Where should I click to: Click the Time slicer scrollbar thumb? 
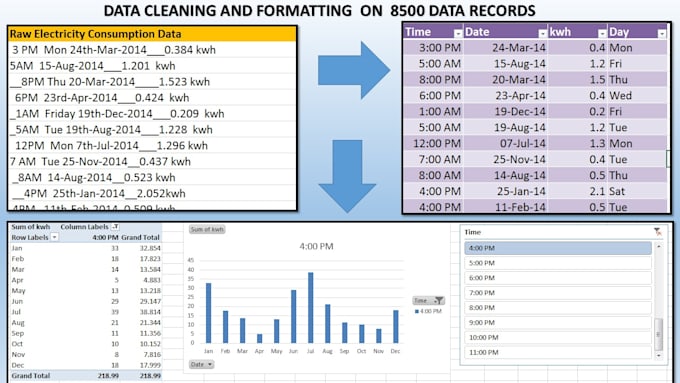point(659,334)
